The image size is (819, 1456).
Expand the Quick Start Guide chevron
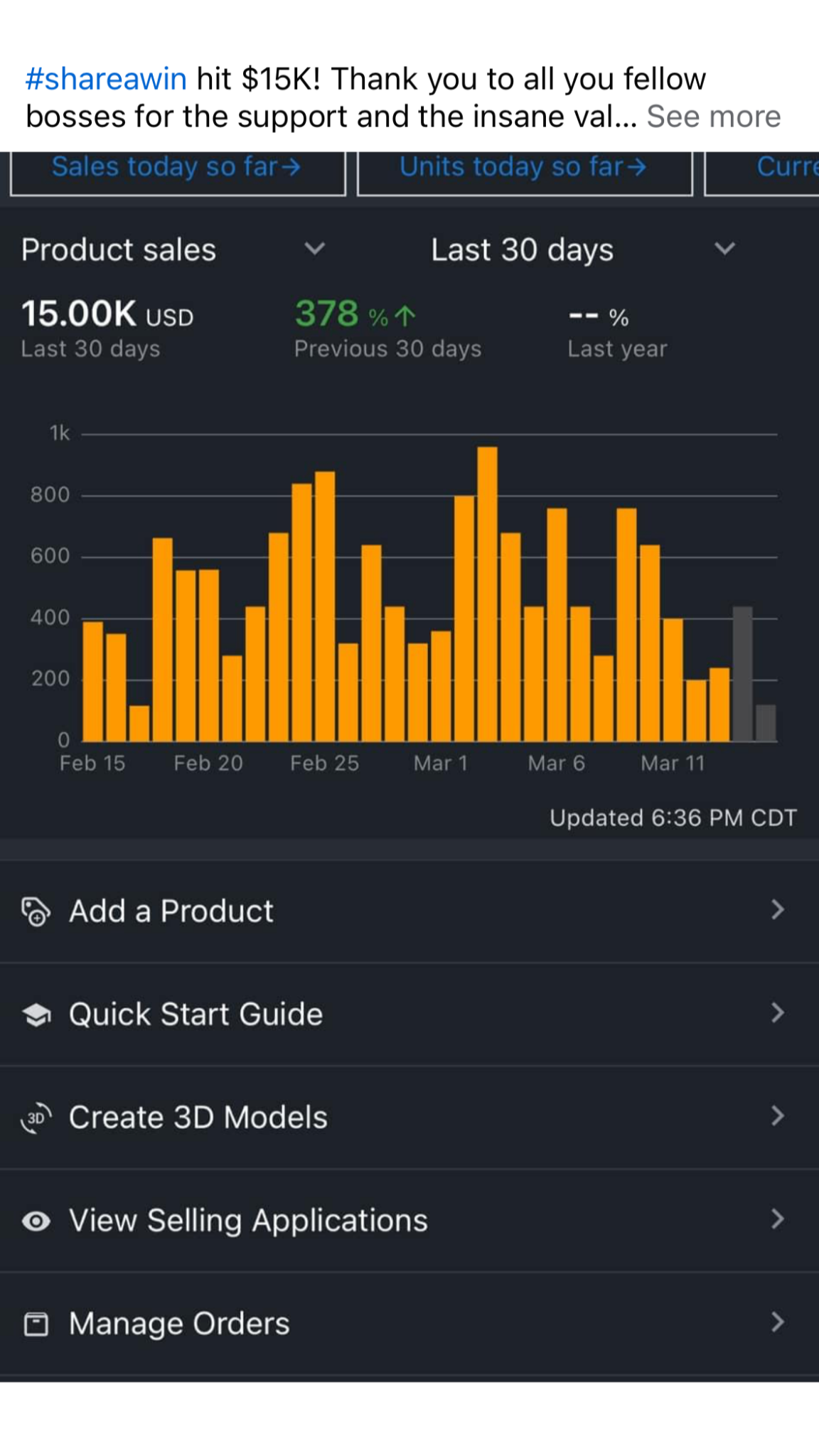[x=778, y=1013]
